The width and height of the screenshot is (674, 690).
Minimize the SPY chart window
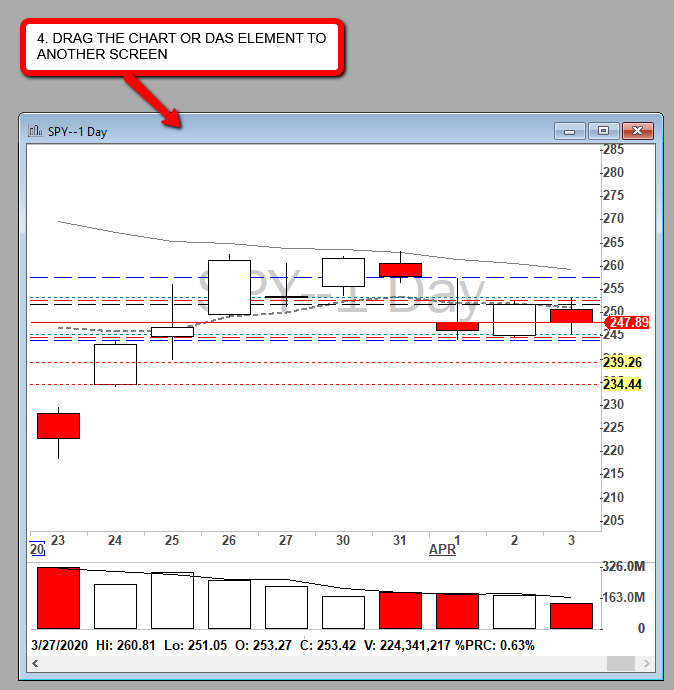click(571, 131)
